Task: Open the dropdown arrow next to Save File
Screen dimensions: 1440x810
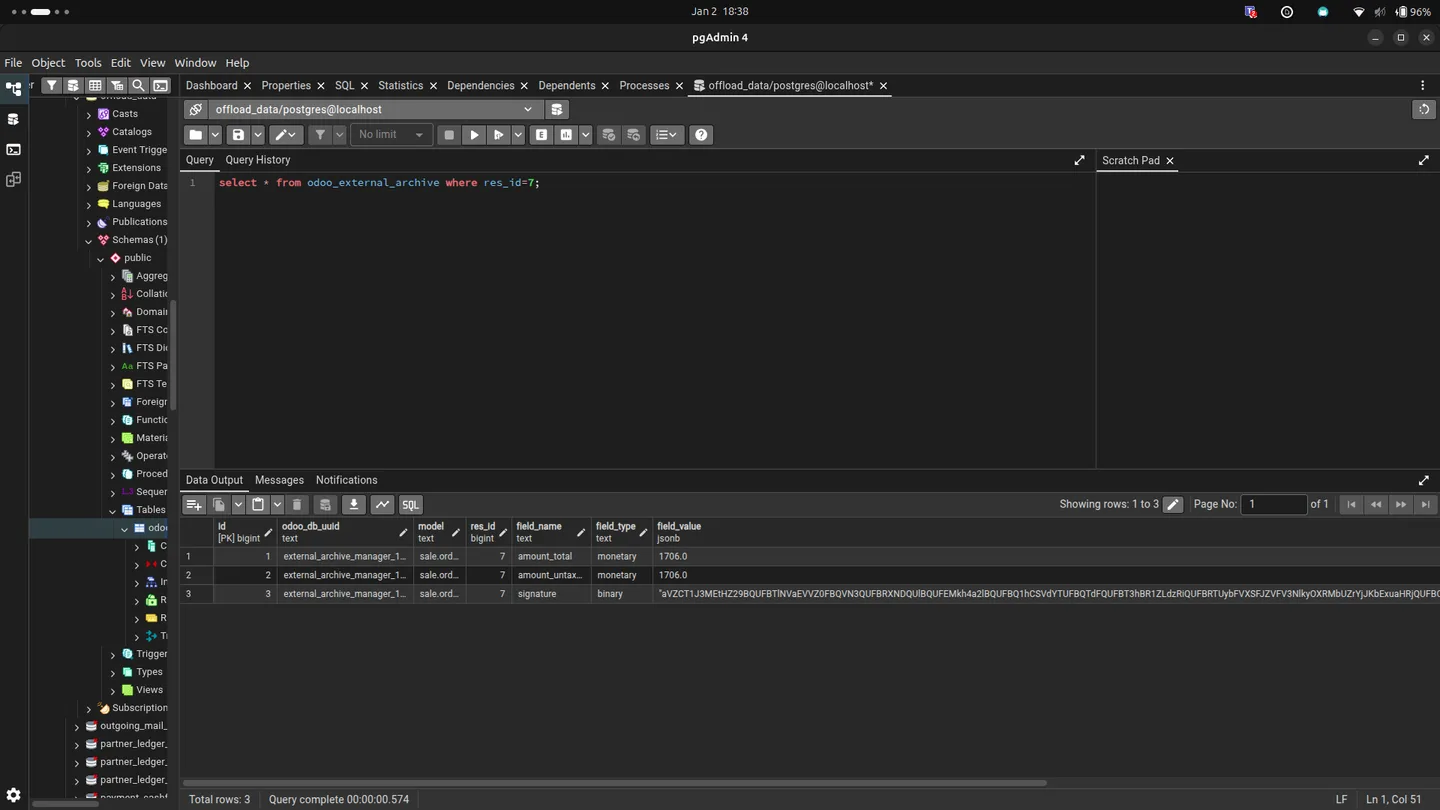Action: point(257,135)
